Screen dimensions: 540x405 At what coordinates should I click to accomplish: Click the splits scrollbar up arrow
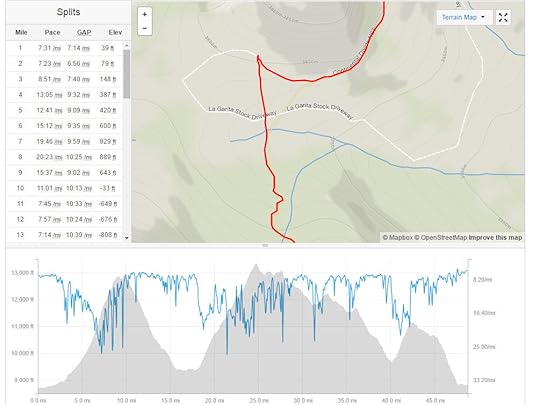126,46
